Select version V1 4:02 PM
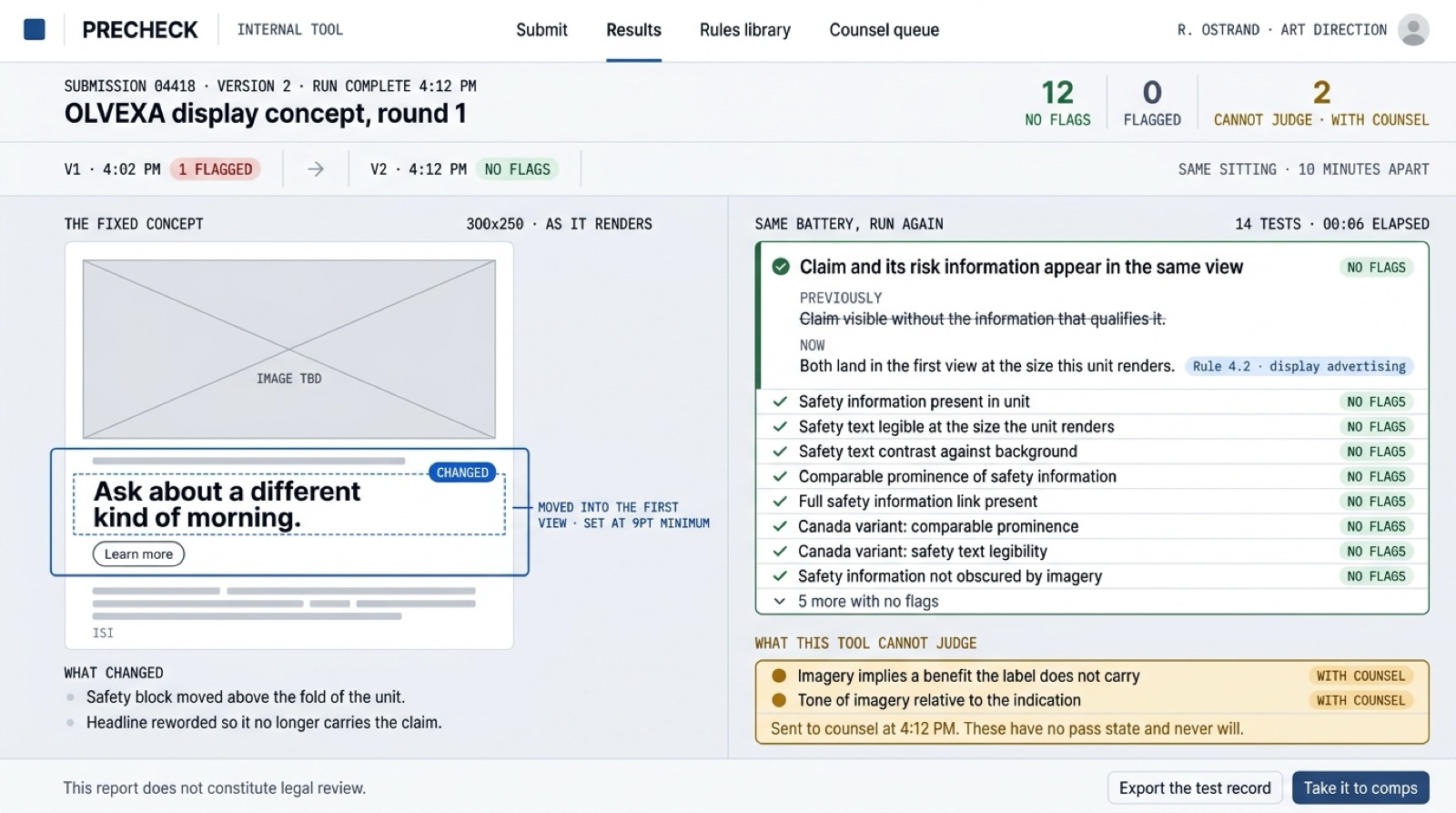Screen dimensions: 1456x813 [x=112, y=169]
